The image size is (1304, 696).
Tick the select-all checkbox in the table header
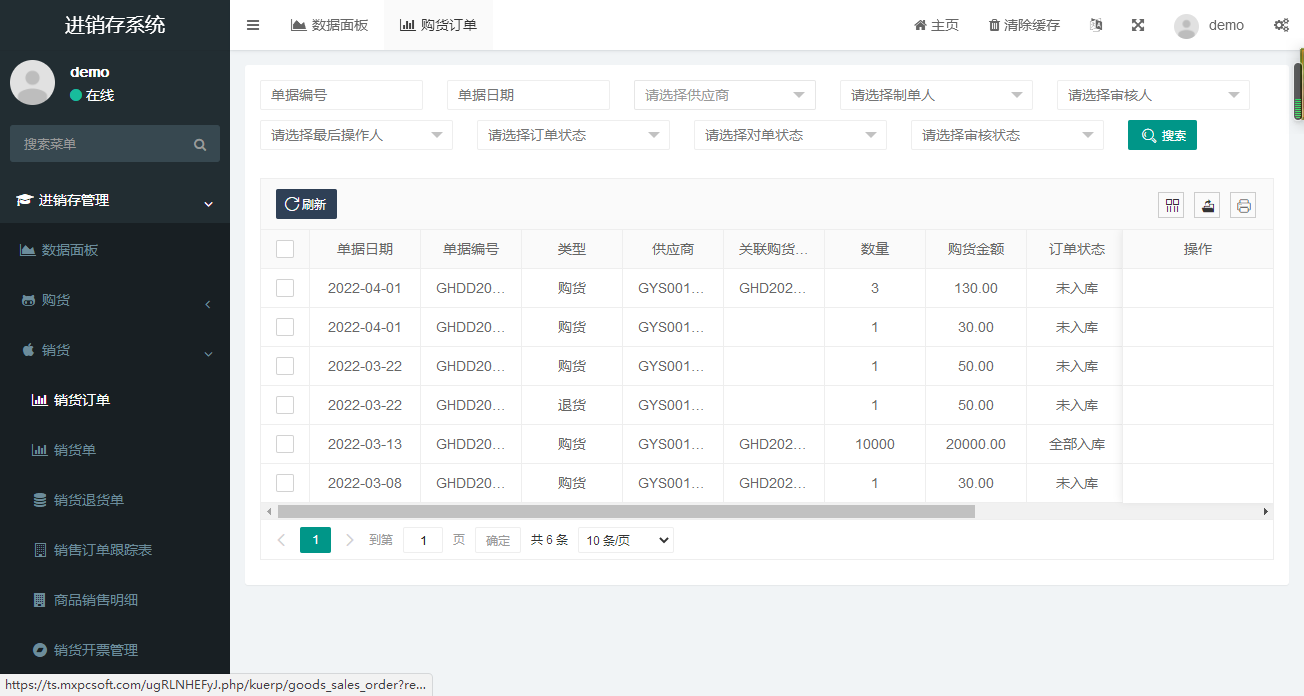pyautogui.click(x=285, y=249)
